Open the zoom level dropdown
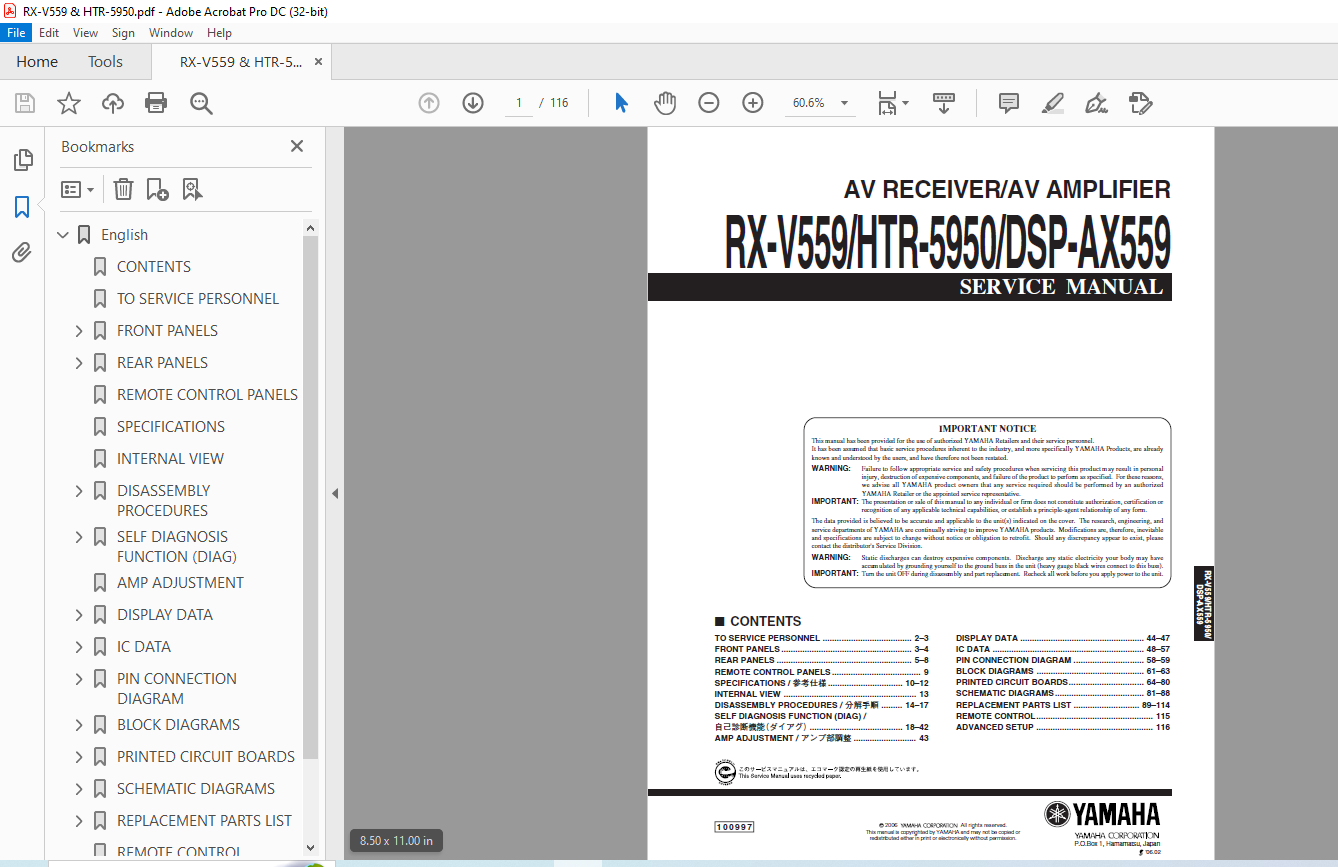The width and height of the screenshot is (1338, 867). (844, 103)
